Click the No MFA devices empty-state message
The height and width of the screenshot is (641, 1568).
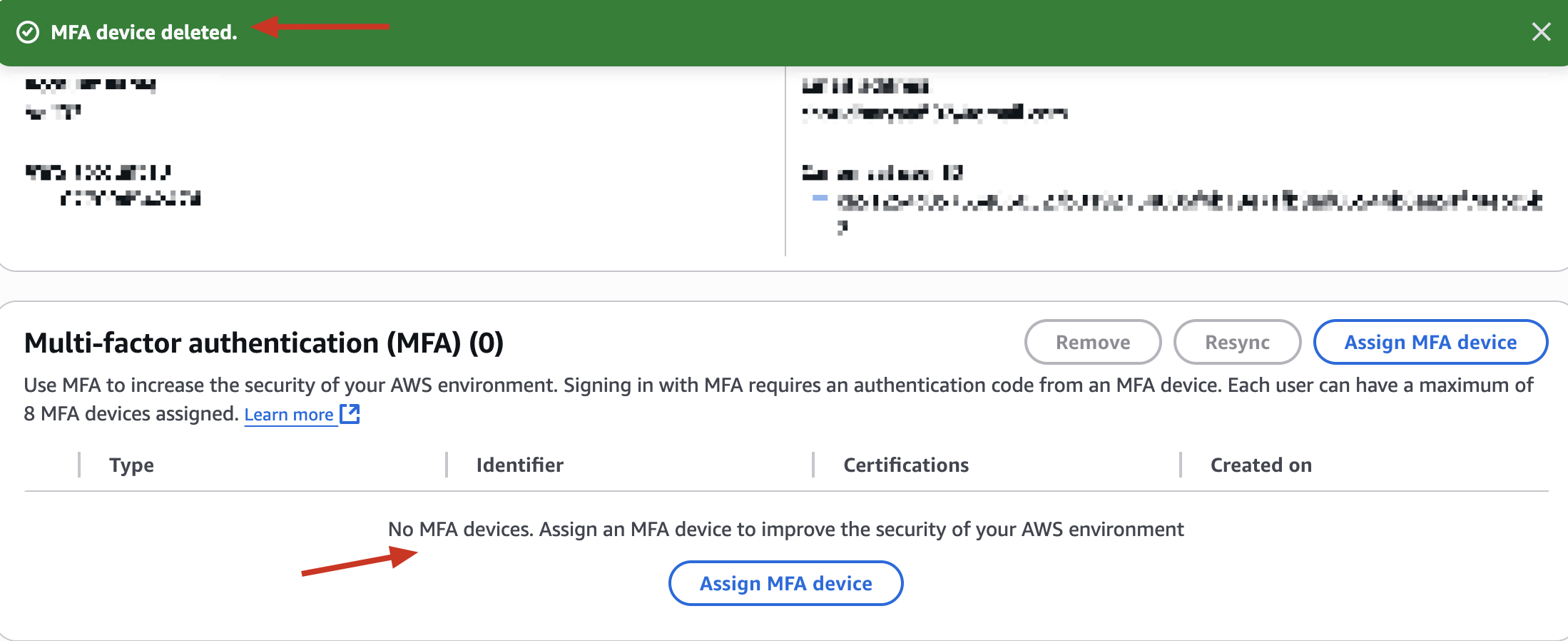point(785,529)
